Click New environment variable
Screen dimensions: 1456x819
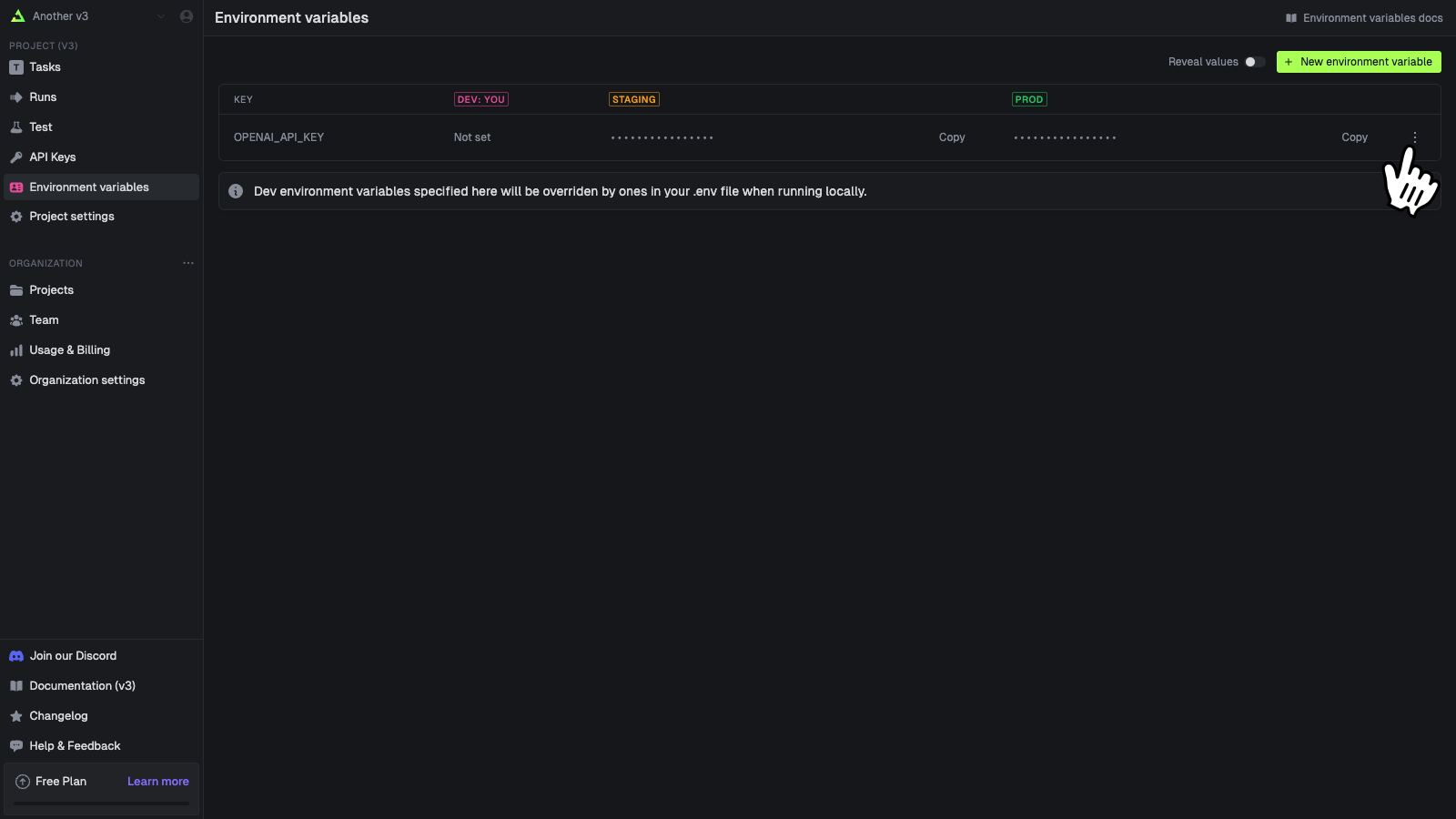1358,62
